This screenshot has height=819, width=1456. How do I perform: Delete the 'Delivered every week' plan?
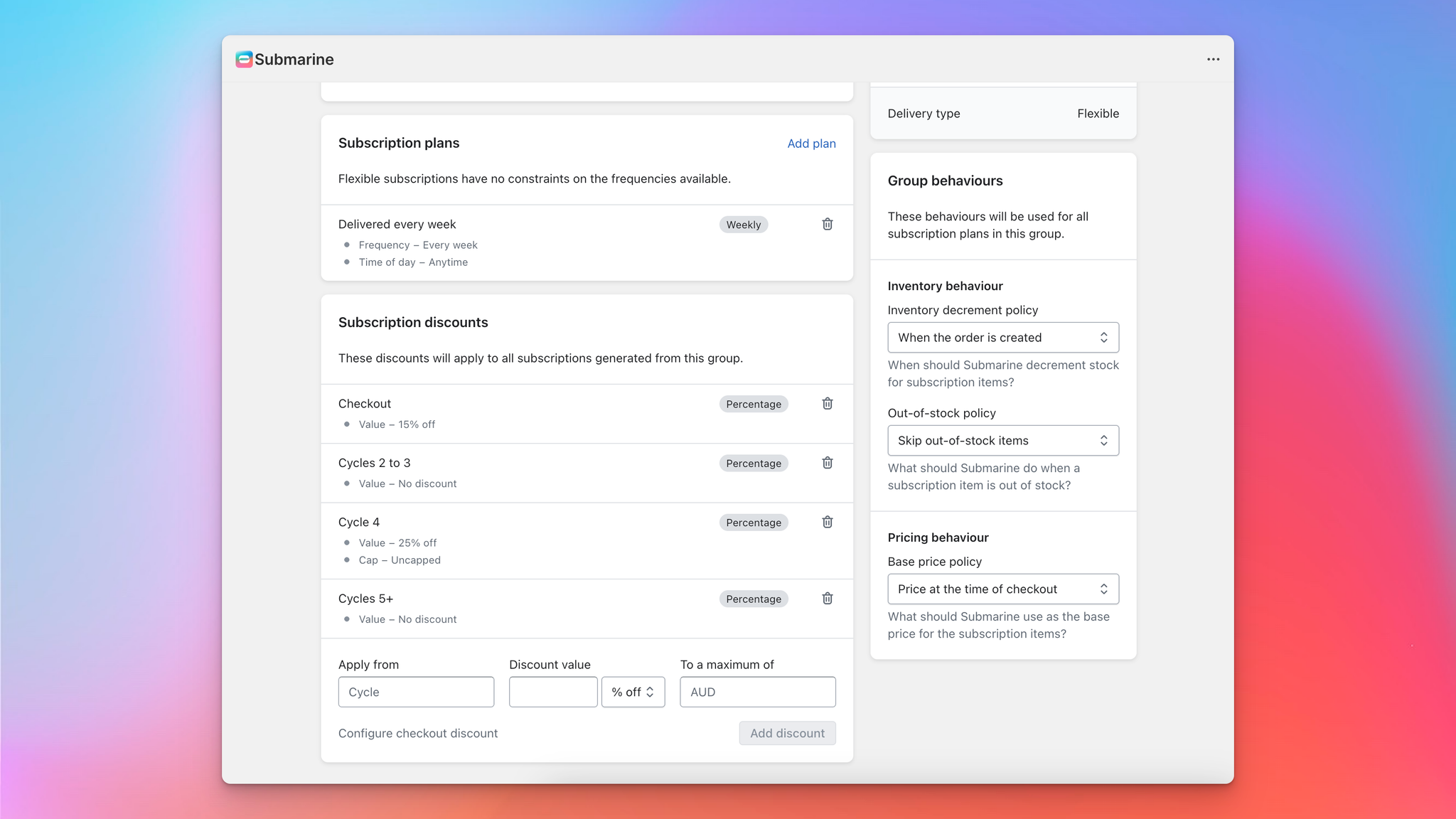click(x=828, y=224)
